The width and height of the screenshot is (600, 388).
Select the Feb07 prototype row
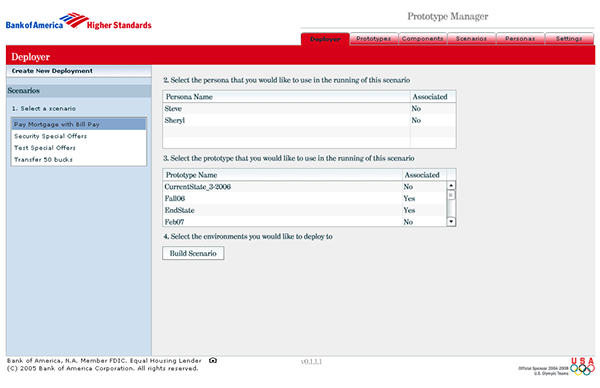[x=305, y=222]
